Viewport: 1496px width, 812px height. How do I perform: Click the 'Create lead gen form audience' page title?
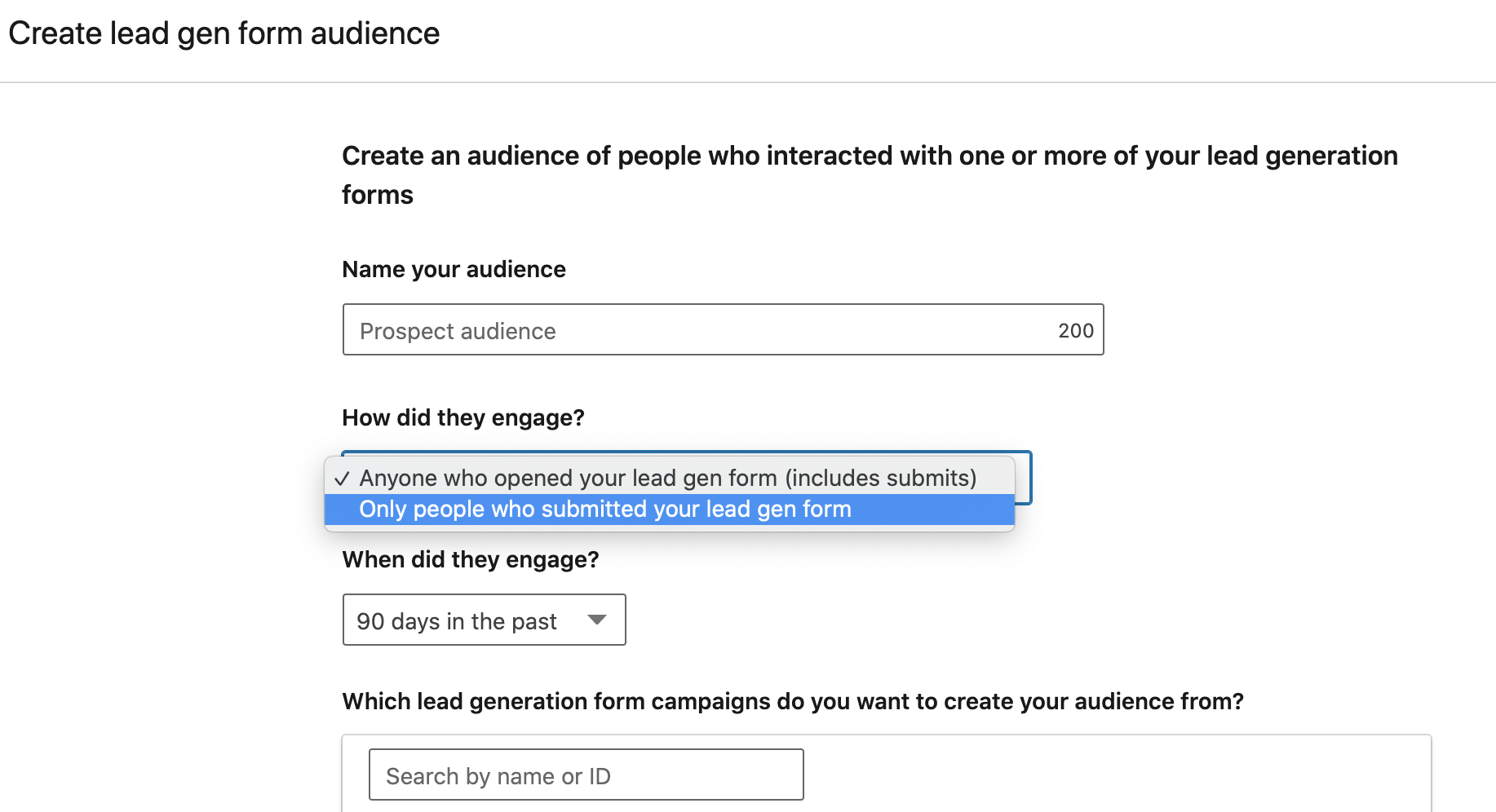tap(224, 34)
